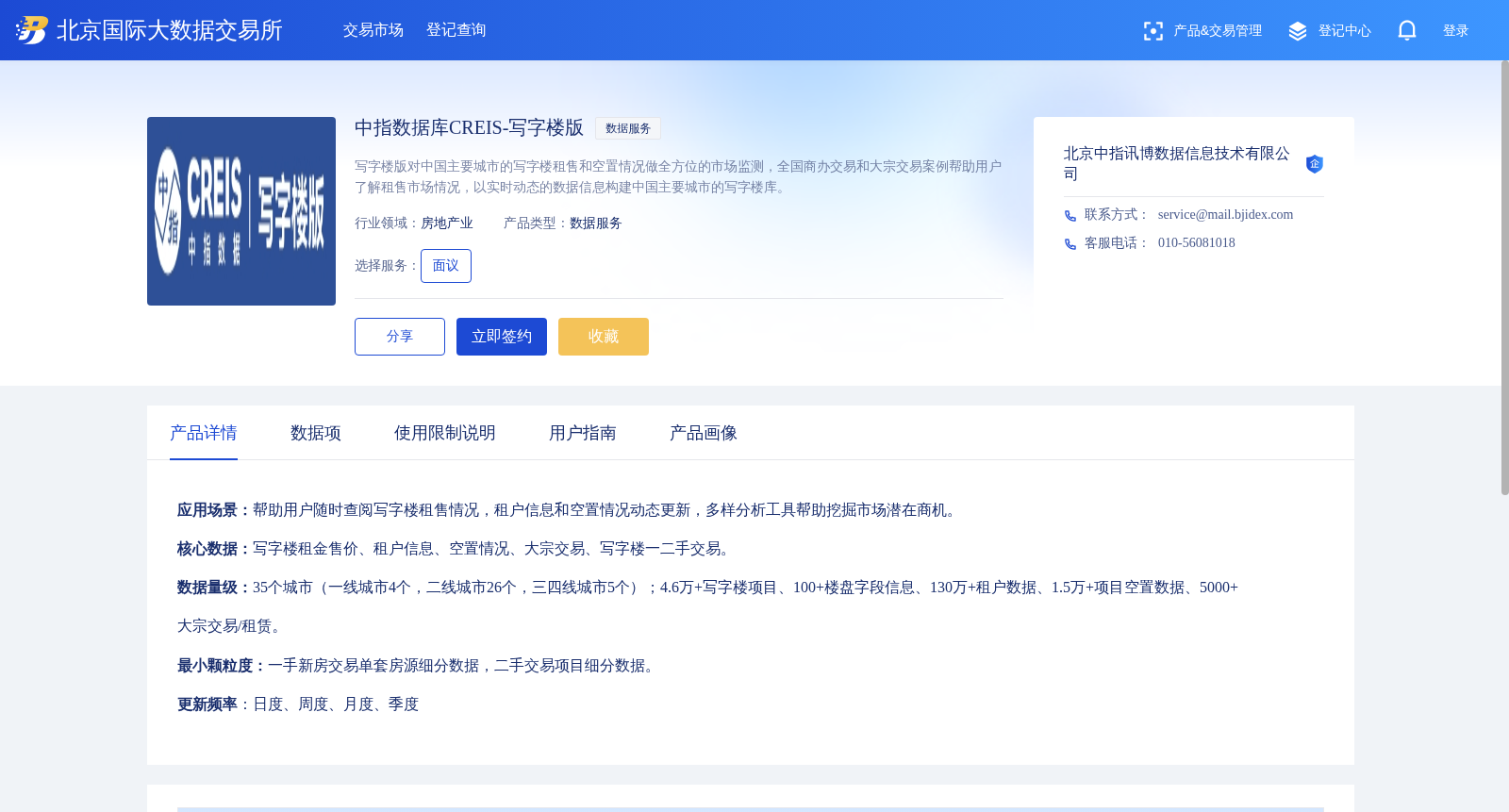Open 产品&交易管理 link text

click(x=1218, y=31)
